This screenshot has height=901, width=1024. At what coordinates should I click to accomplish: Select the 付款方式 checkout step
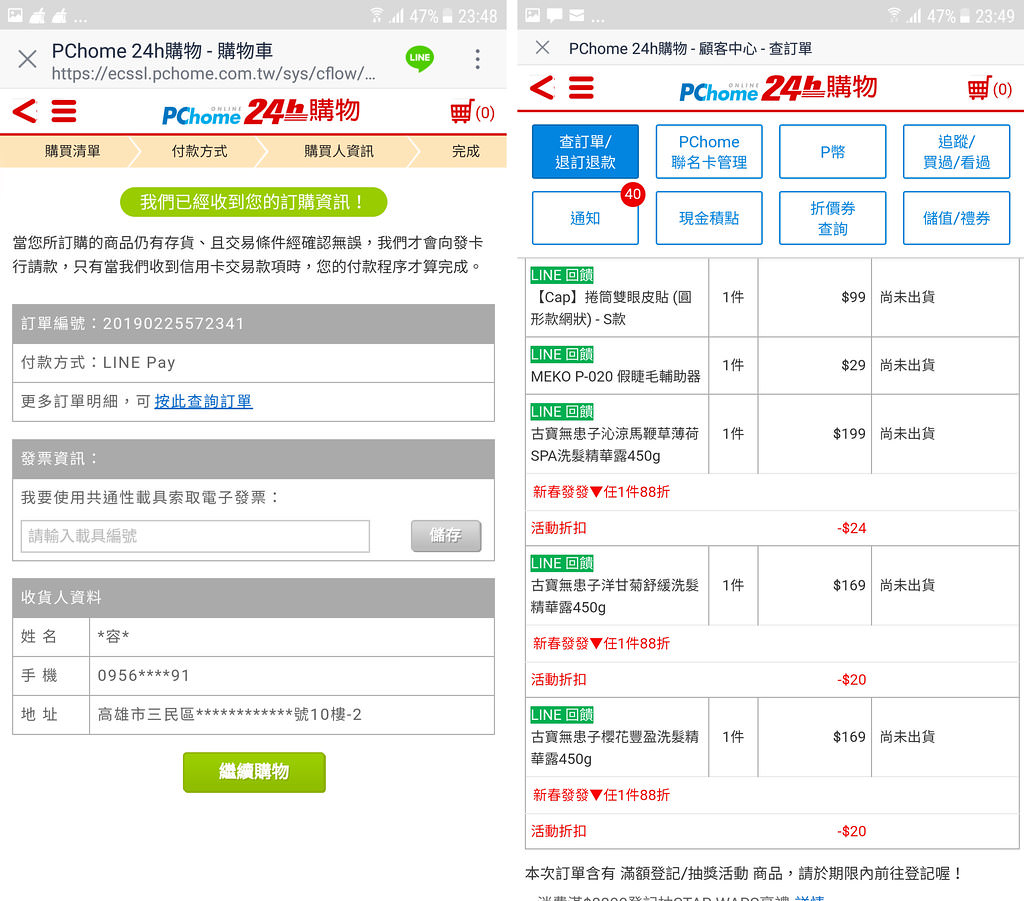tap(199, 151)
